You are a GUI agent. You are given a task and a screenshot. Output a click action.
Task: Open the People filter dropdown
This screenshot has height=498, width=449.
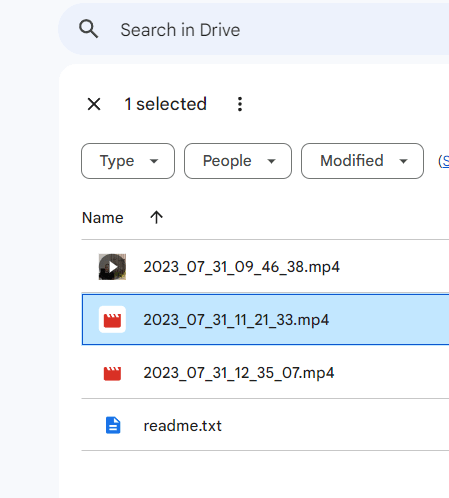238,161
